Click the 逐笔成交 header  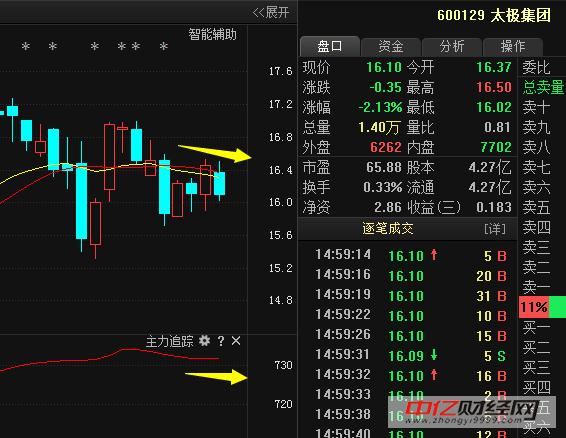pyautogui.click(x=388, y=229)
